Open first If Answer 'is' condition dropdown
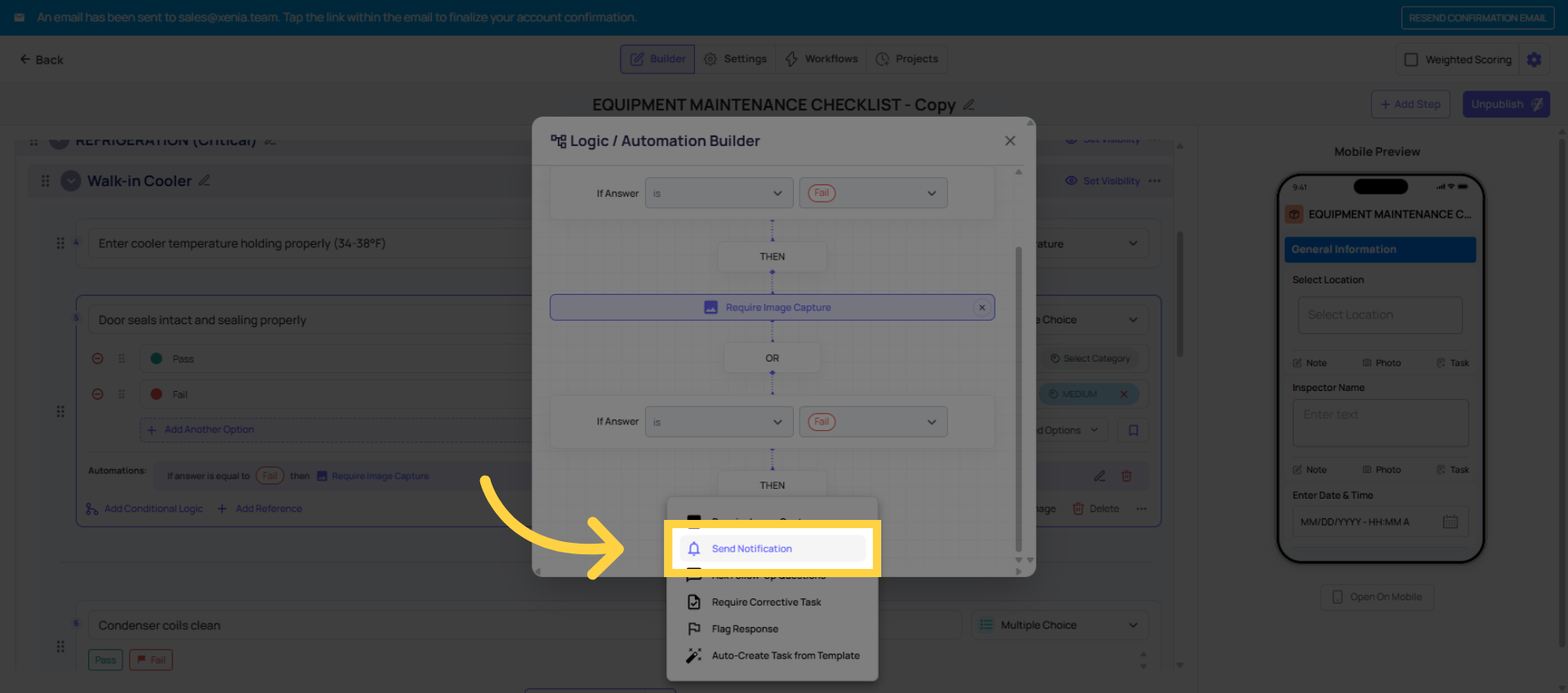1568x693 pixels. click(719, 193)
